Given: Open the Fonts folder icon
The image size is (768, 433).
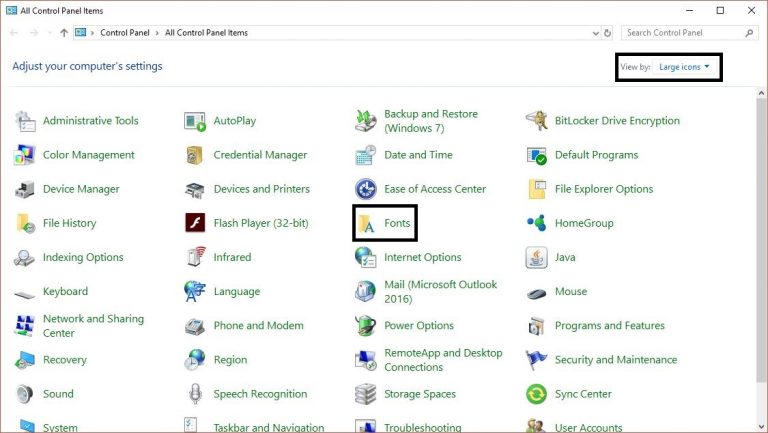Looking at the screenshot, I should [x=365, y=223].
